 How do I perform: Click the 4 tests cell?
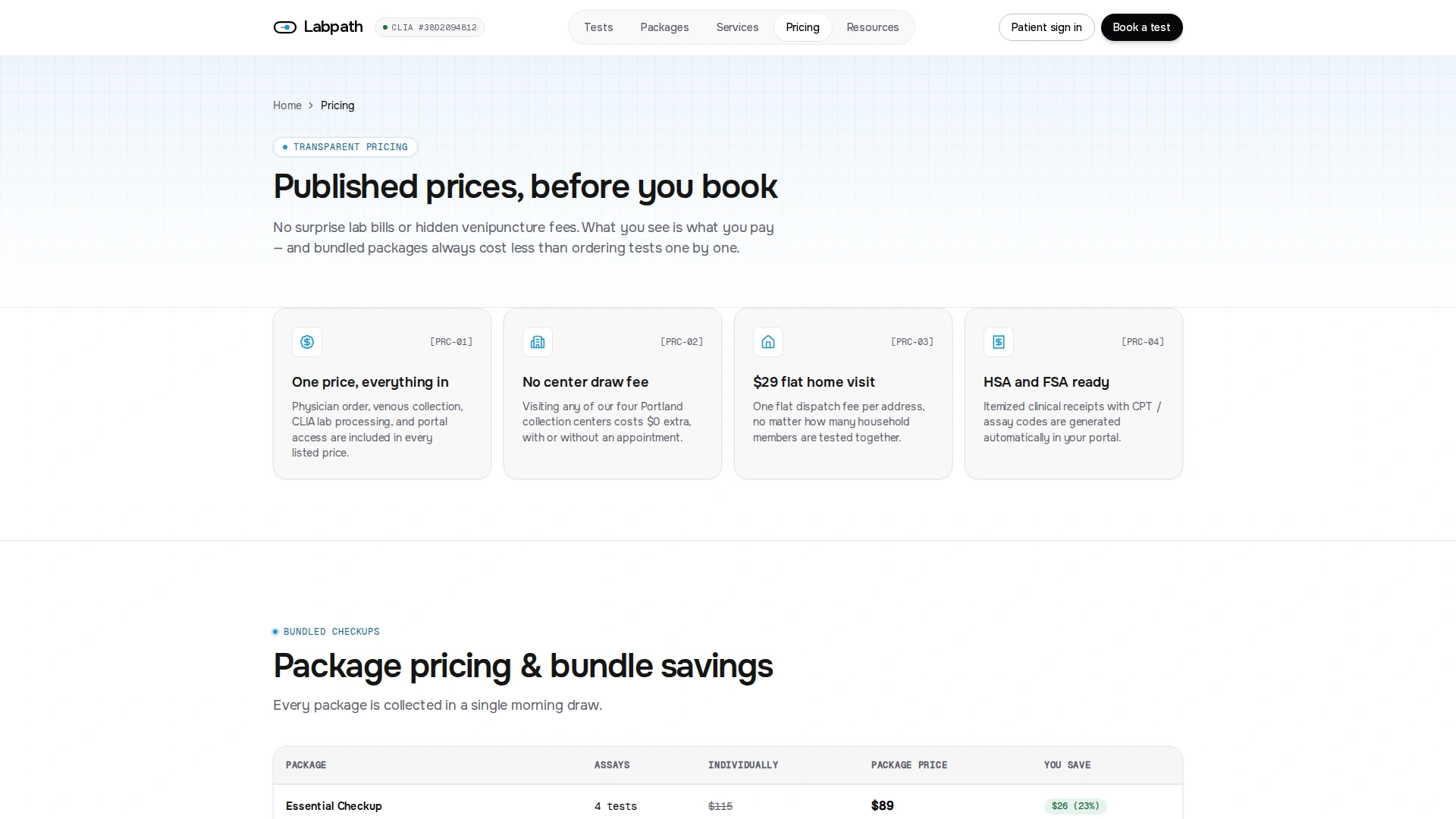pos(616,806)
